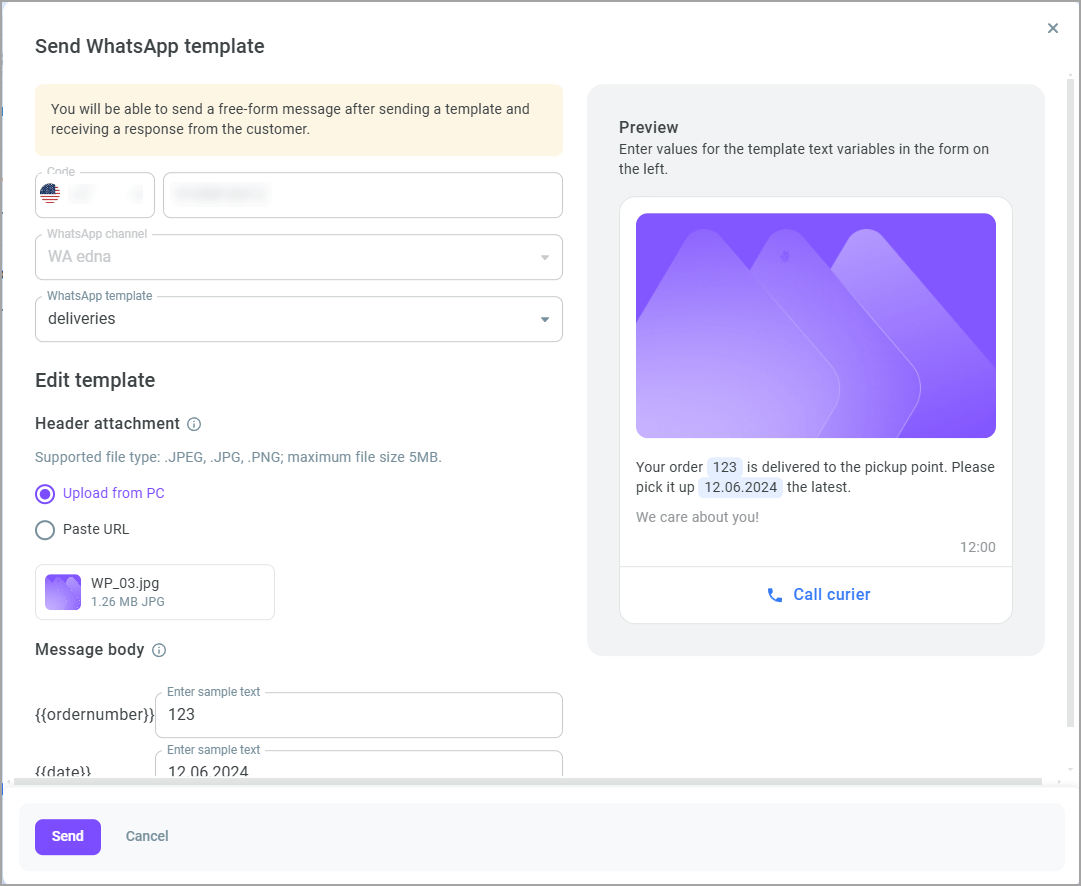Screen dimensions: 1081x886
Task: Click the Preview heading
Action: pyautogui.click(x=649, y=128)
